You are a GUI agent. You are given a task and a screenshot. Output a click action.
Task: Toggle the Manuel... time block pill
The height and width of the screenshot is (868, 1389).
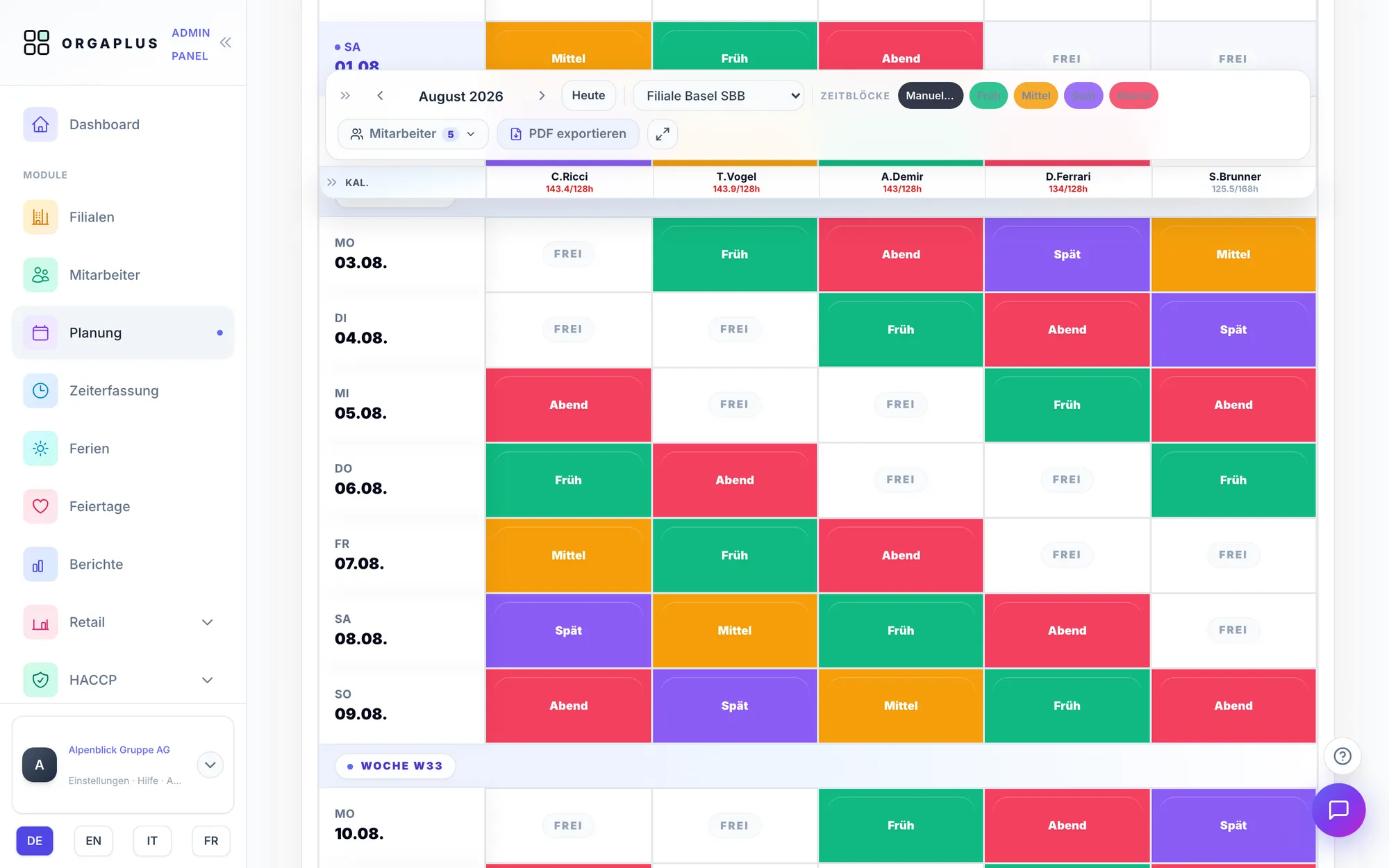[930, 96]
